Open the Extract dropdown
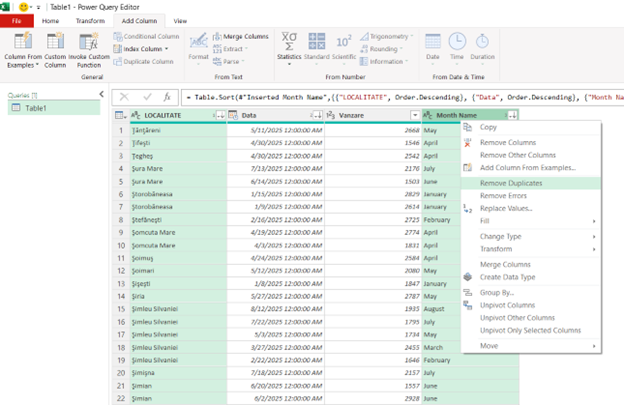This screenshot has width=624, height=405. click(230, 49)
